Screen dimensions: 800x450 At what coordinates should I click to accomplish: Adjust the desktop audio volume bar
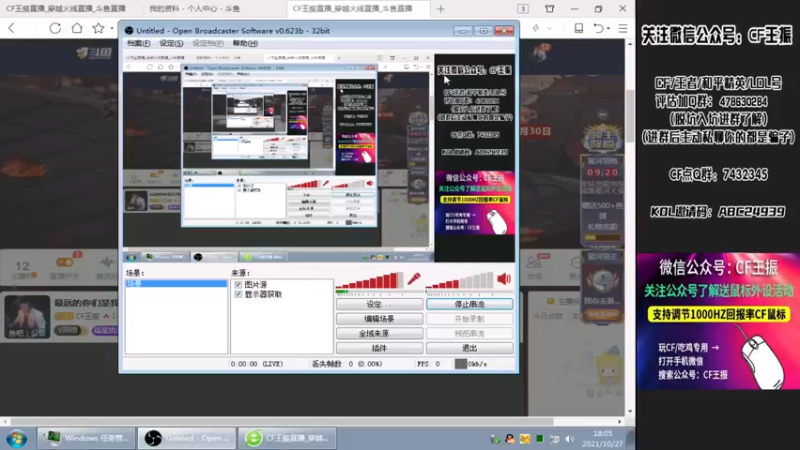[x=460, y=281]
